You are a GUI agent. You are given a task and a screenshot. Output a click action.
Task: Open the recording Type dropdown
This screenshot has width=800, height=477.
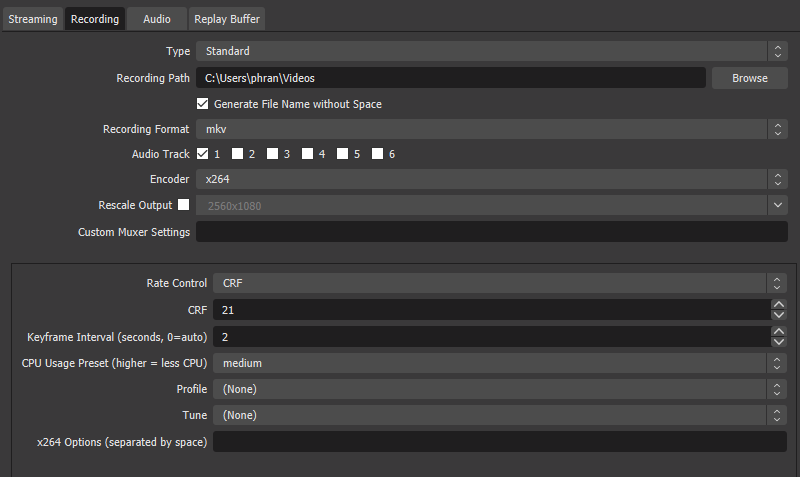pyautogui.click(x=491, y=51)
